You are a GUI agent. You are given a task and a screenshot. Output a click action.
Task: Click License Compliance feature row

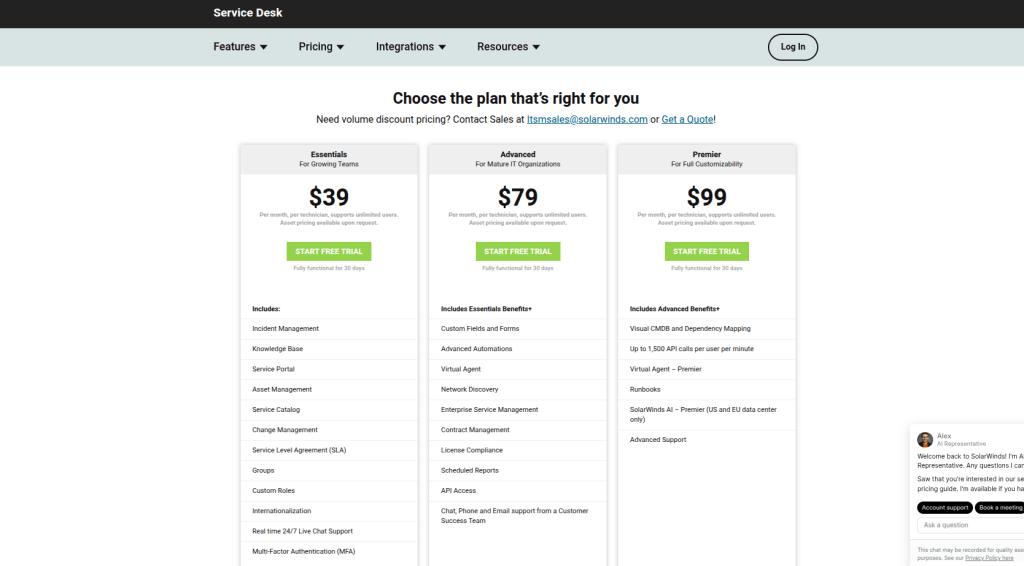pos(517,450)
